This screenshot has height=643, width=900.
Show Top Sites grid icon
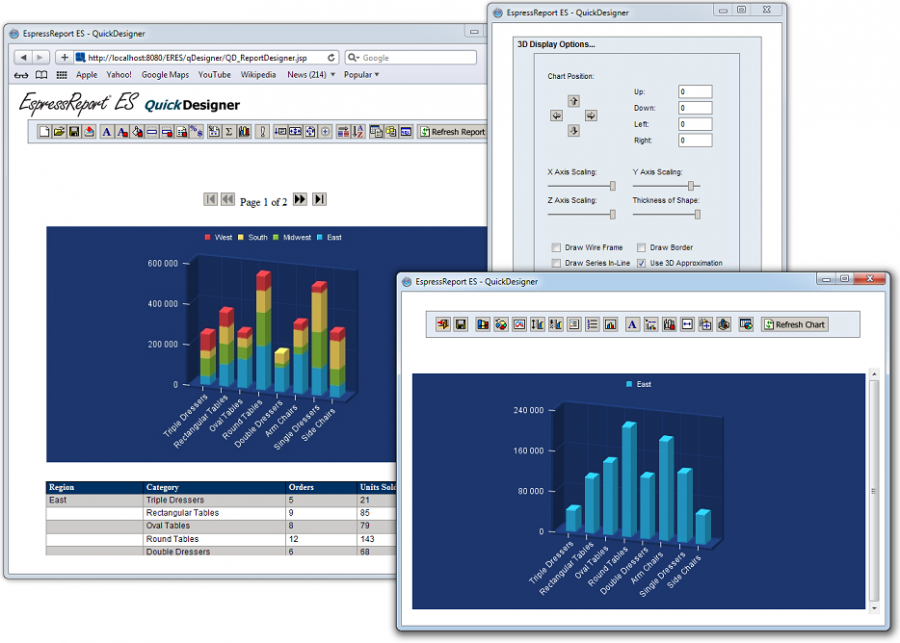[x=61, y=75]
